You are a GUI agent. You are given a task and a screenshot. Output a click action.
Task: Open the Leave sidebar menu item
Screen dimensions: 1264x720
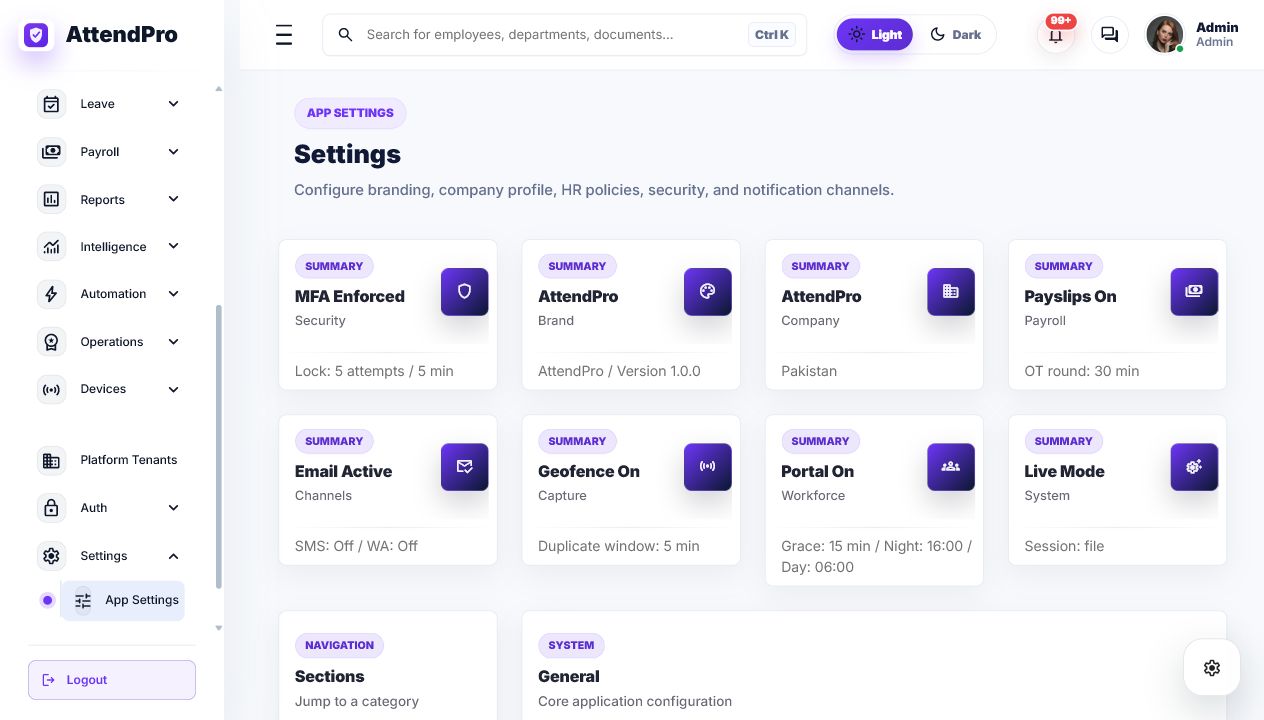click(111, 104)
